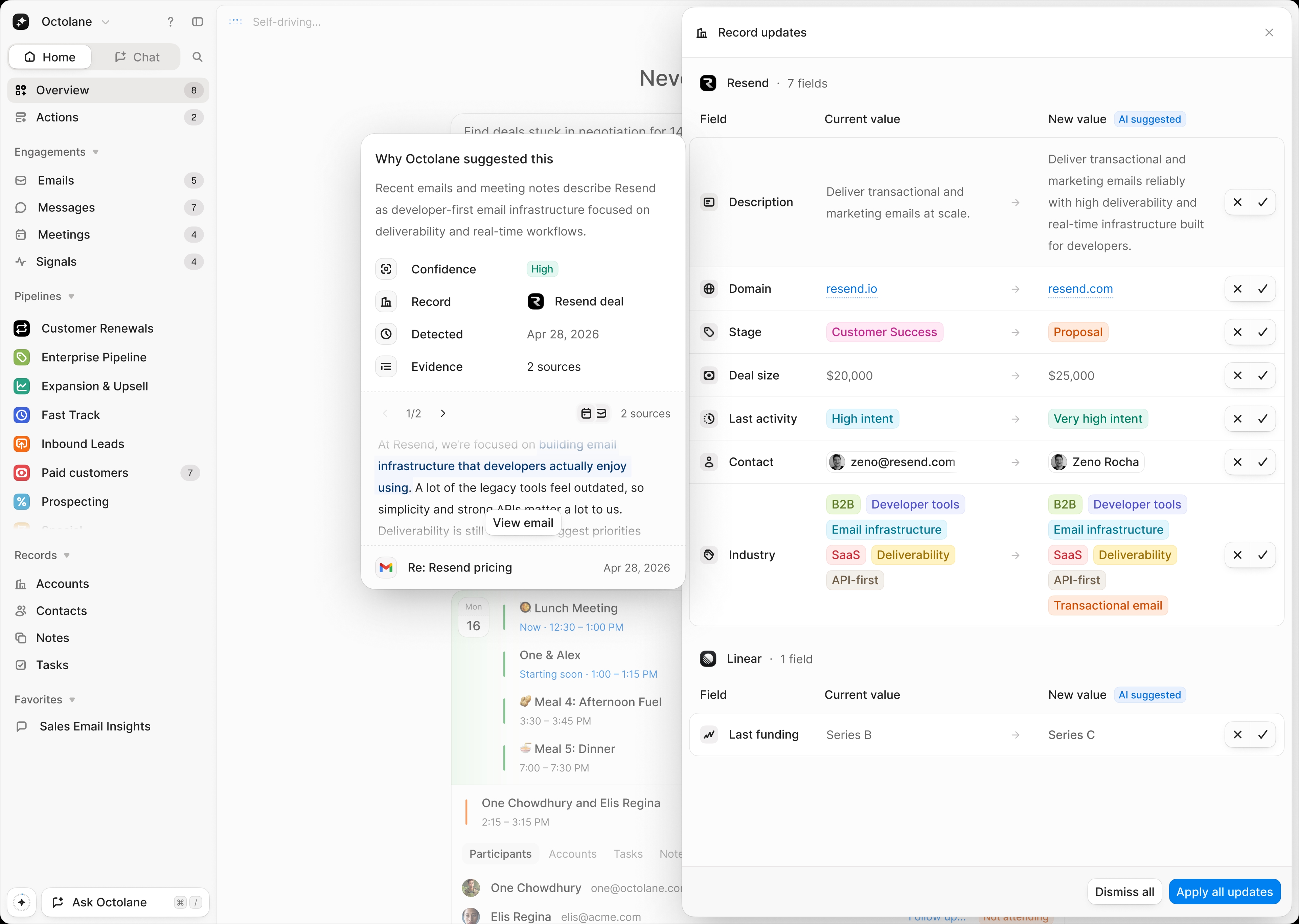Accept the Domain change to resend.com

pos(1263,289)
